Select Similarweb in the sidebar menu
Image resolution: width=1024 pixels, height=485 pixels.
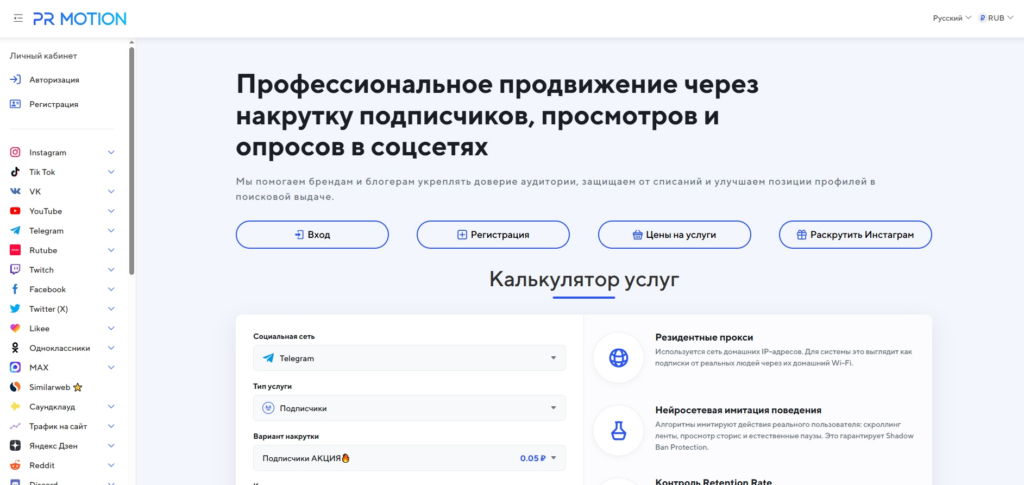tap(50, 388)
